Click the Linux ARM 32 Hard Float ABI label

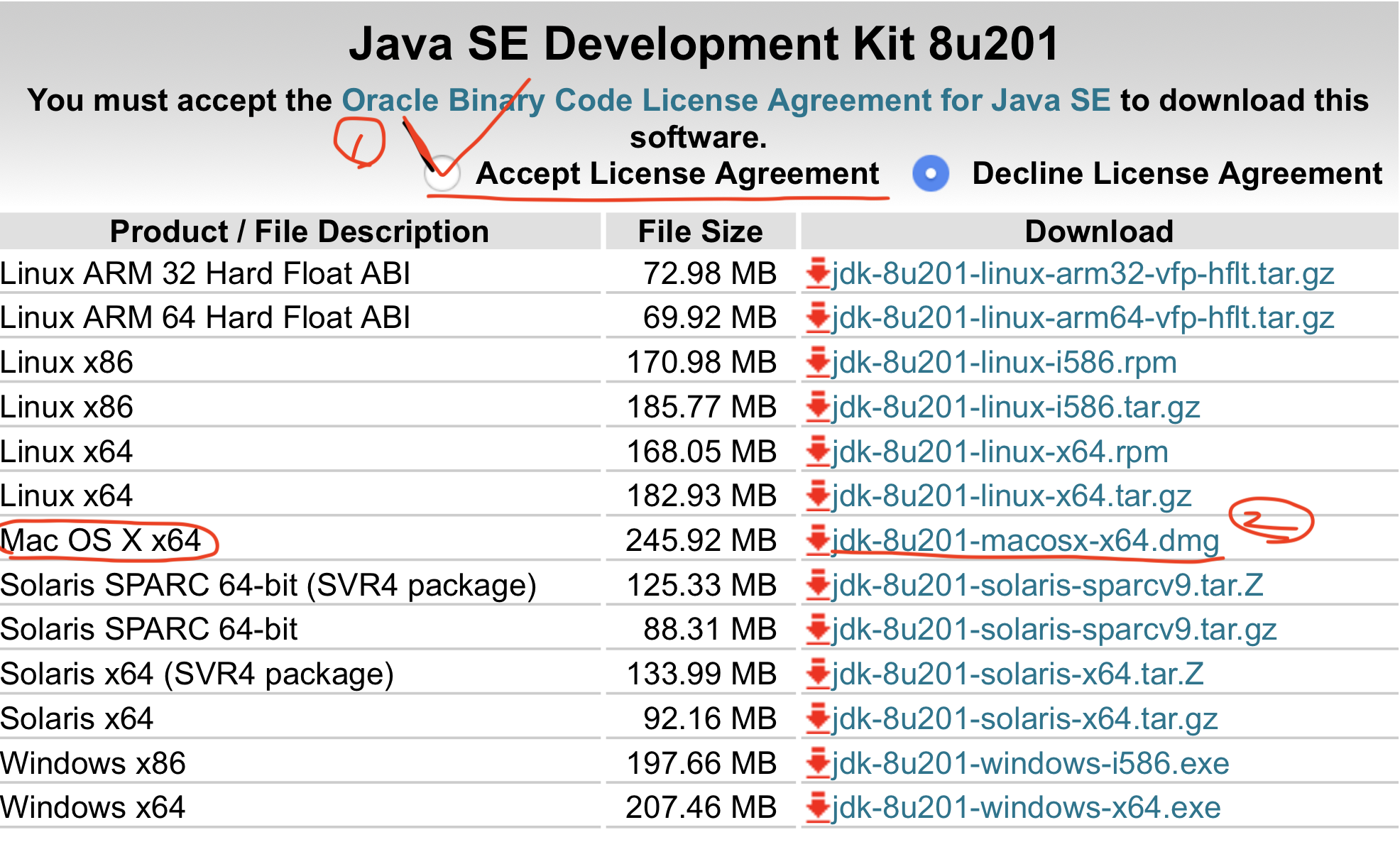pos(205,273)
